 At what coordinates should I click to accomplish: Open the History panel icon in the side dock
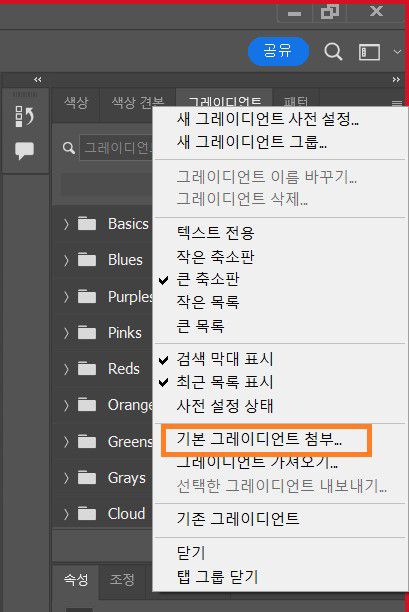(x=25, y=116)
